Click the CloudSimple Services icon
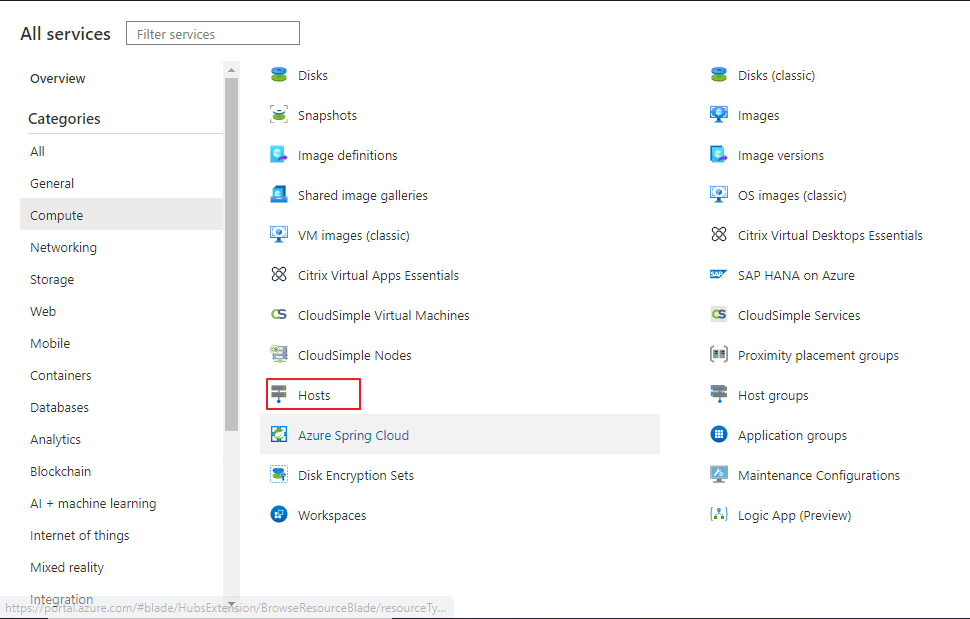Viewport: 970px width, 619px height. tap(719, 315)
